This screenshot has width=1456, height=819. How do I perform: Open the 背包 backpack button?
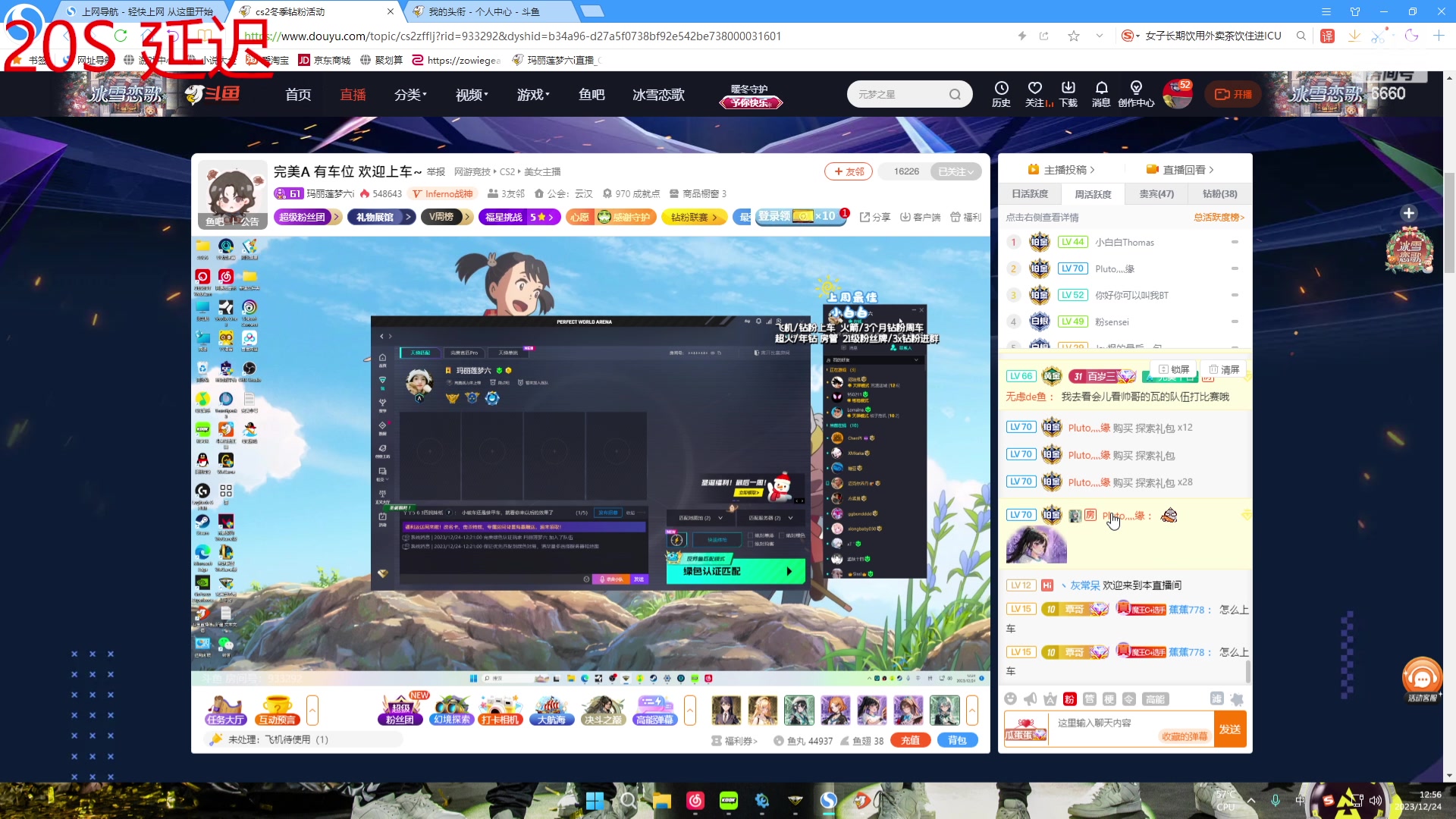coord(957,741)
